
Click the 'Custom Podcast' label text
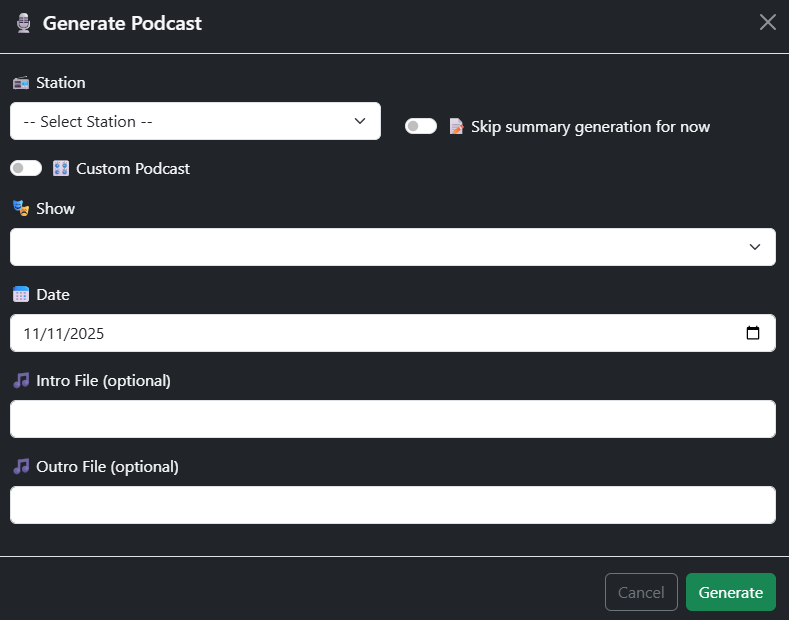coord(133,169)
